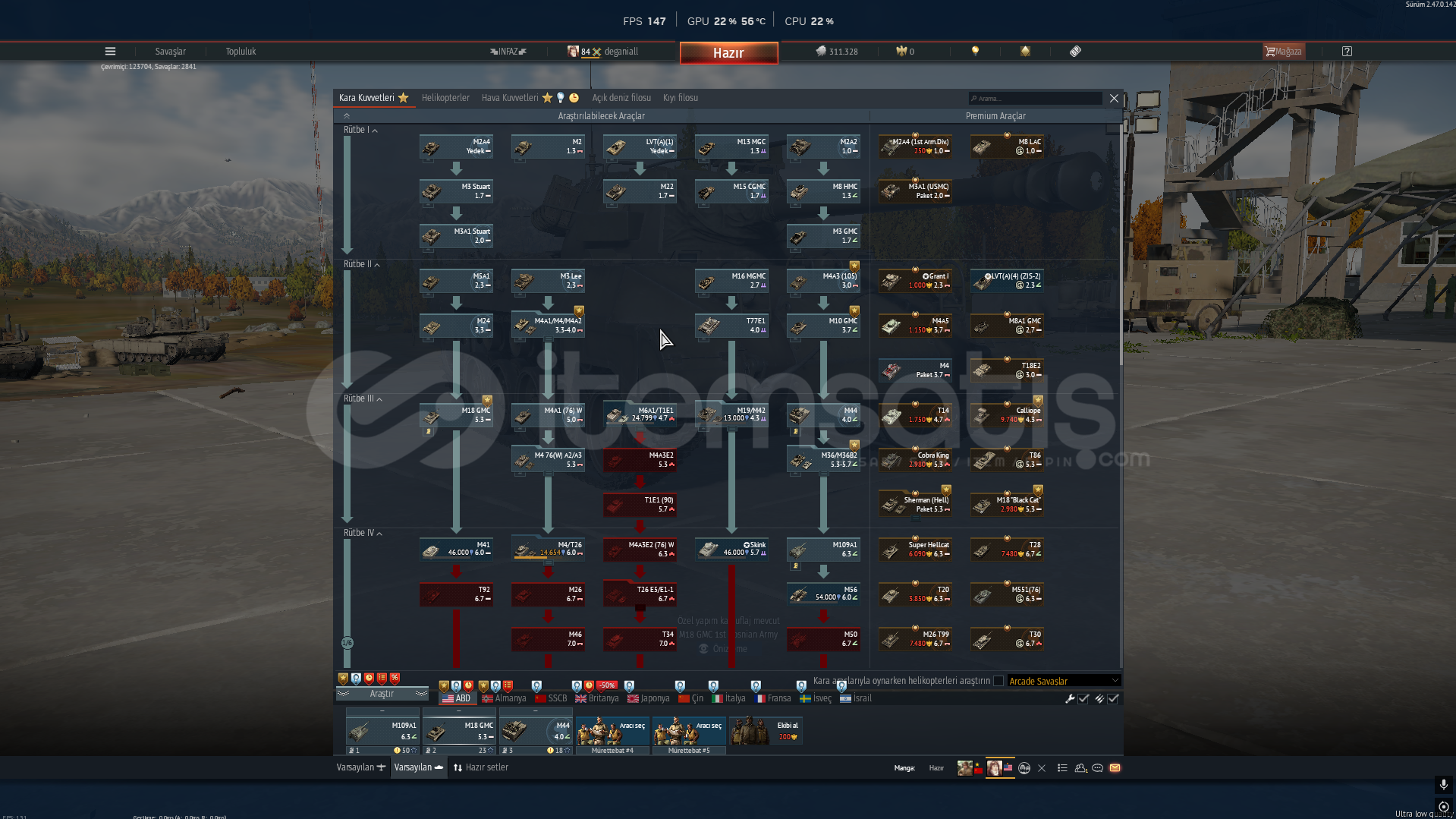Click the Araştır research button
Image resolution: width=1456 pixels, height=819 pixels.
click(382, 694)
